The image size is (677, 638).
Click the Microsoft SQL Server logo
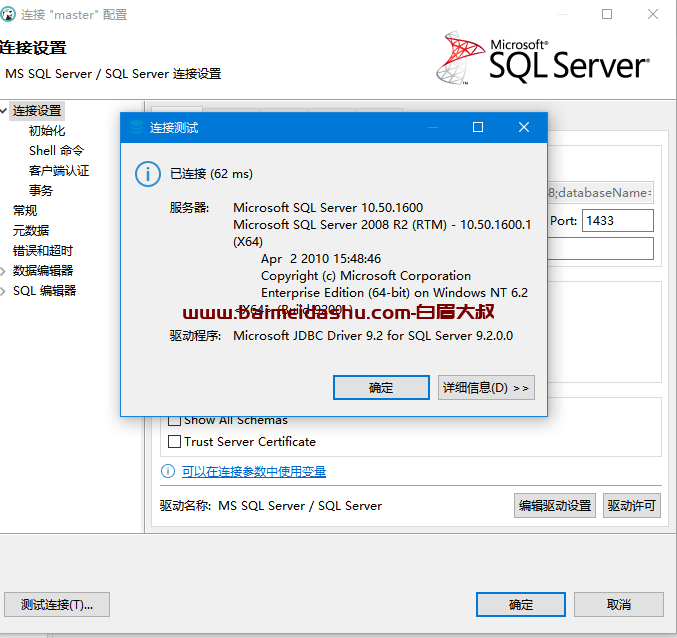(543, 59)
